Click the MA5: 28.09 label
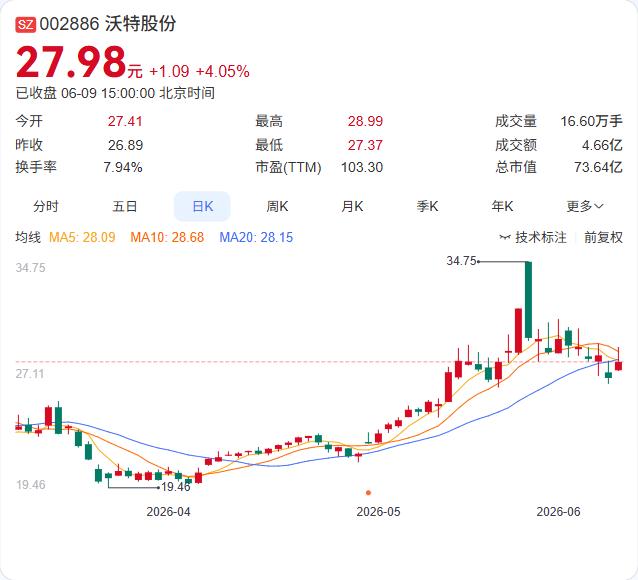This screenshot has width=638, height=580. click(x=82, y=237)
